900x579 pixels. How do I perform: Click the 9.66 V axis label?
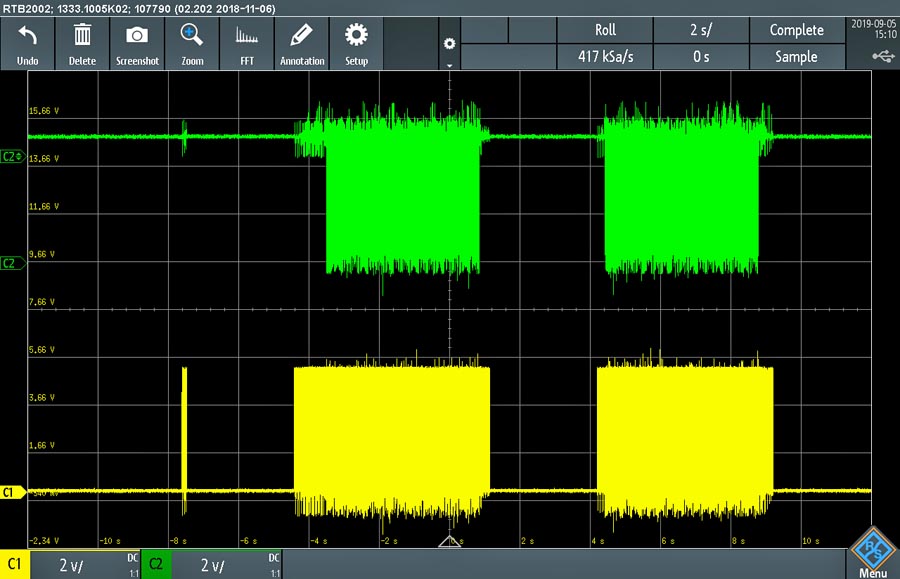(42, 254)
